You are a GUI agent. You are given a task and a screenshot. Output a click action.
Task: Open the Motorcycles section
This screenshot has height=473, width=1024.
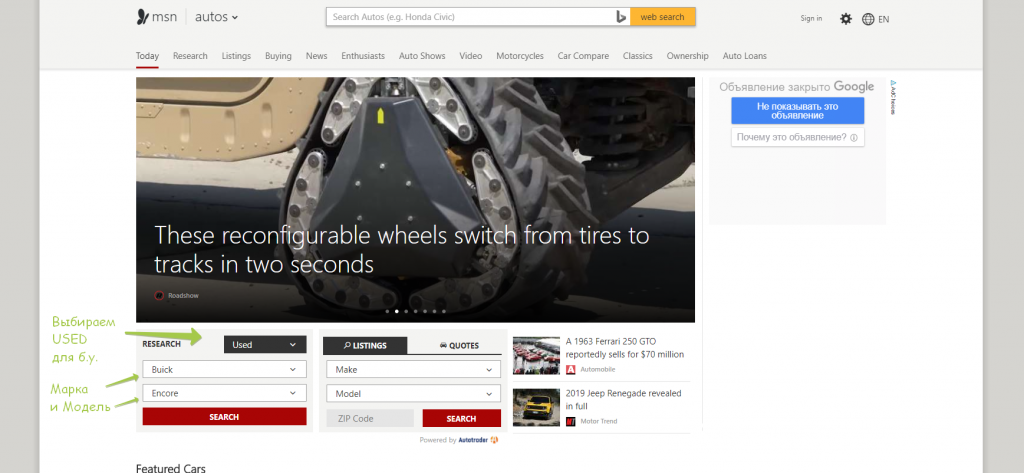pyautogui.click(x=520, y=56)
